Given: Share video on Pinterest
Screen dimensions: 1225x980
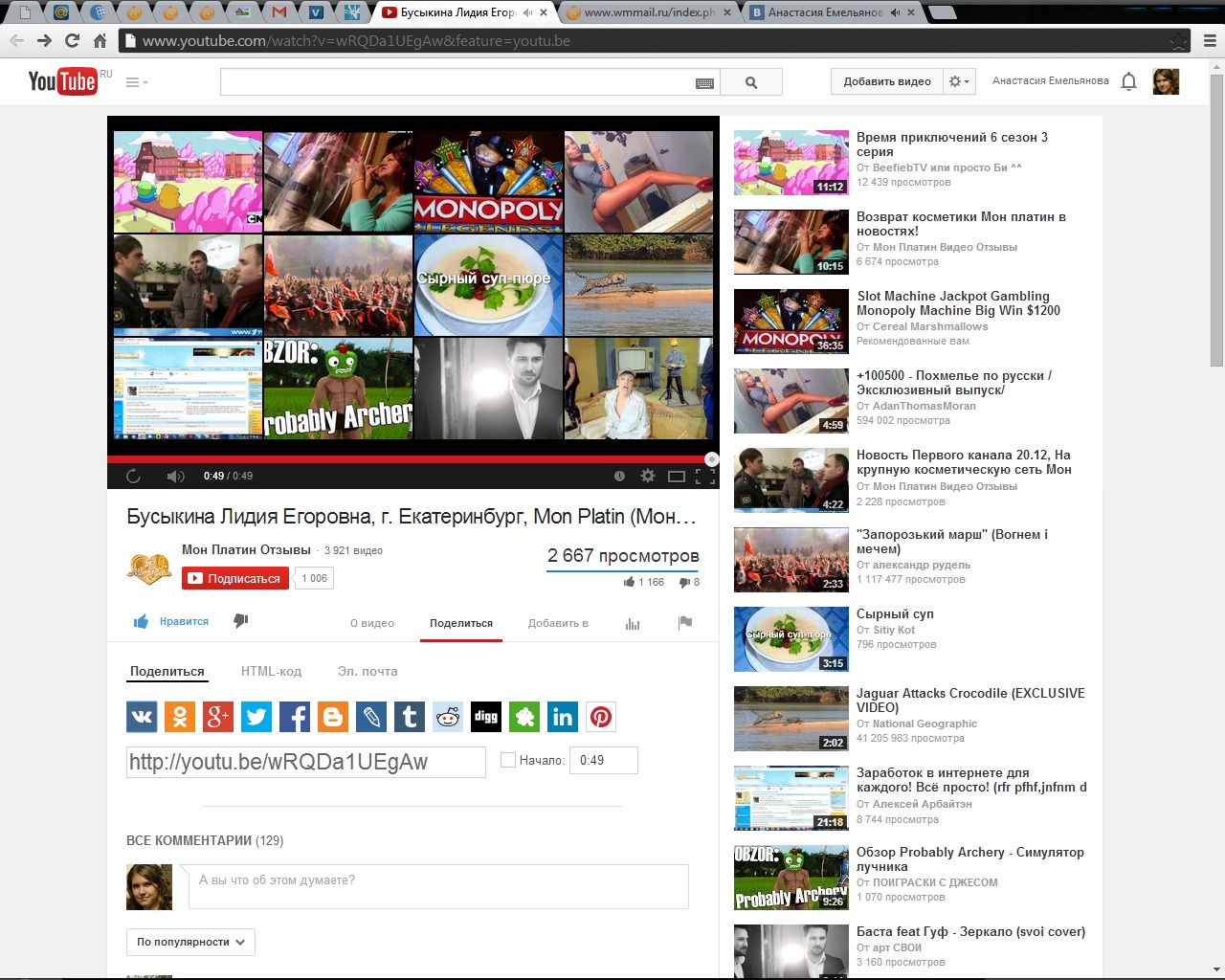Looking at the screenshot, I should (x=601, y=716).
